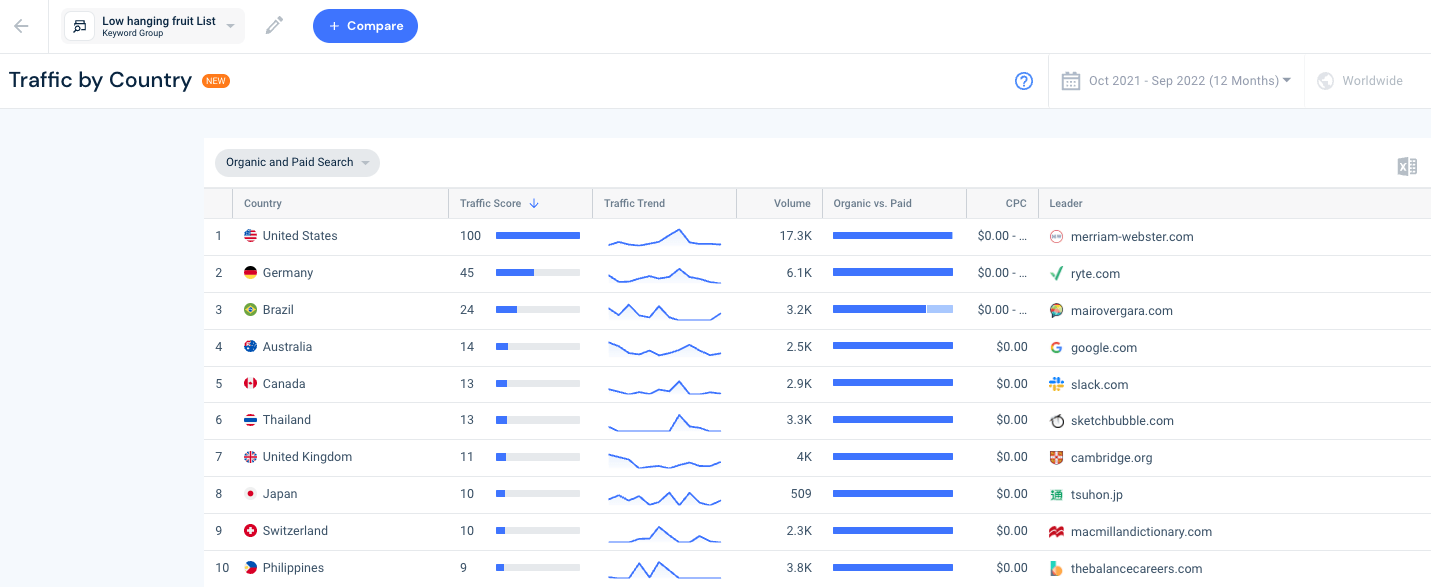Click the Leader column header
The image size is (1431, 587).
click(1066, 204)
